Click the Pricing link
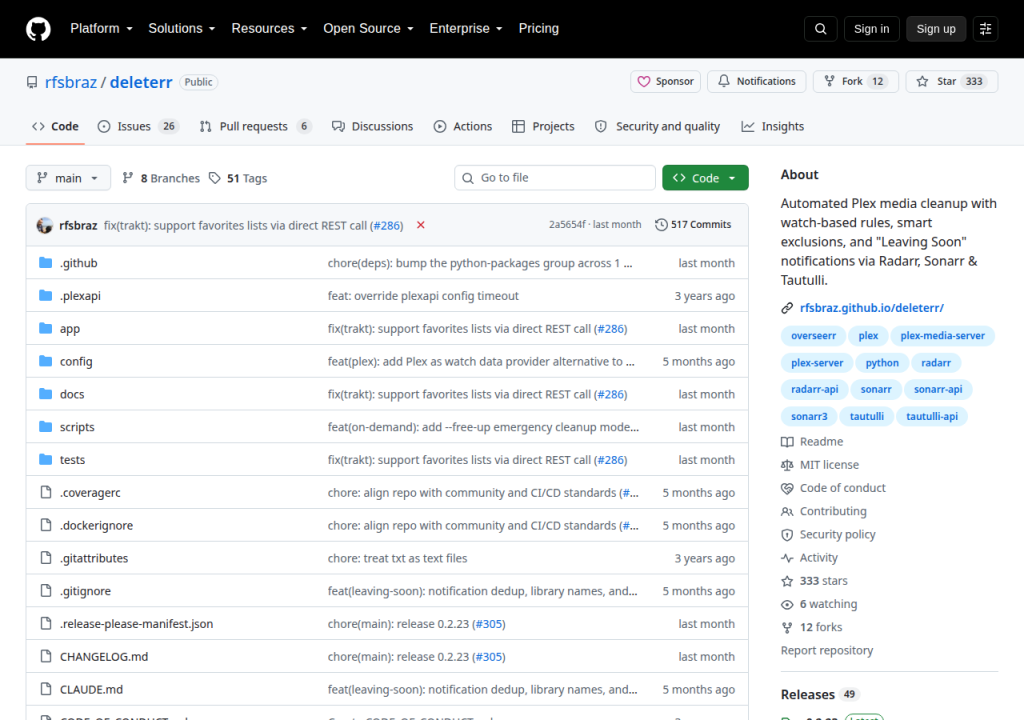The height and width of the screenshot is (720, 1024). [539, 29]
